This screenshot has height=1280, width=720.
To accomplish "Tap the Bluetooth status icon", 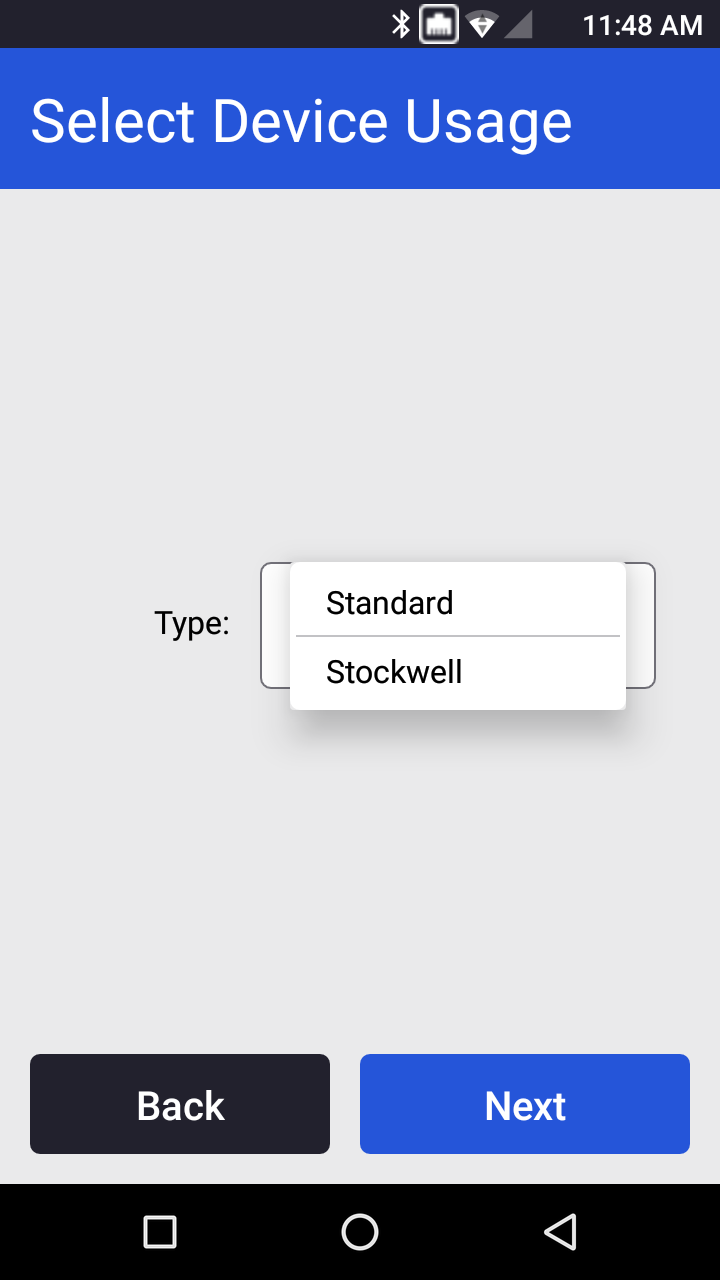I will click(x=401, y=24).
